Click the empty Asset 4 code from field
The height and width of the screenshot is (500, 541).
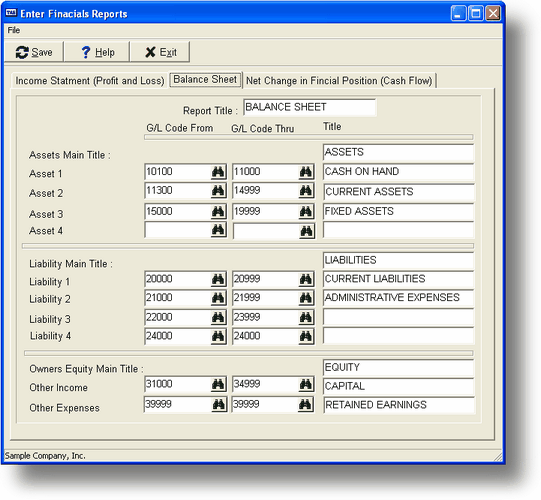(178, 230)
